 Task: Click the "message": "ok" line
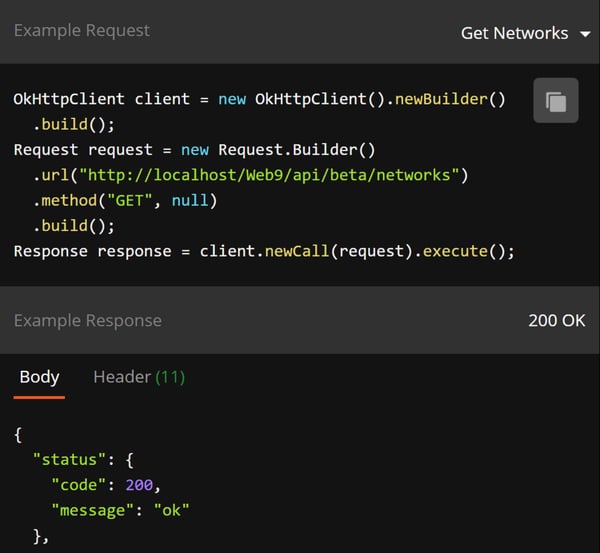point(121,510)
